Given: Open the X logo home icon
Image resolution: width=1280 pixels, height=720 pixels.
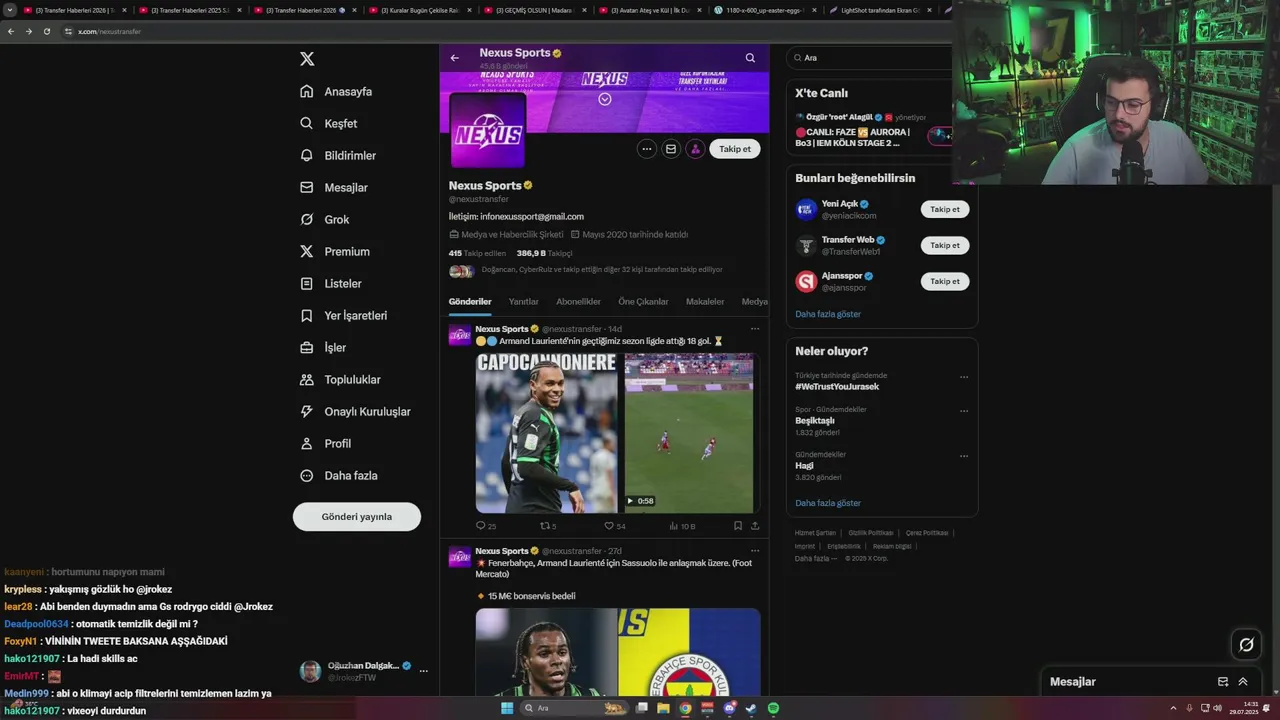Looking at the screenshot, I should (307, 59).
